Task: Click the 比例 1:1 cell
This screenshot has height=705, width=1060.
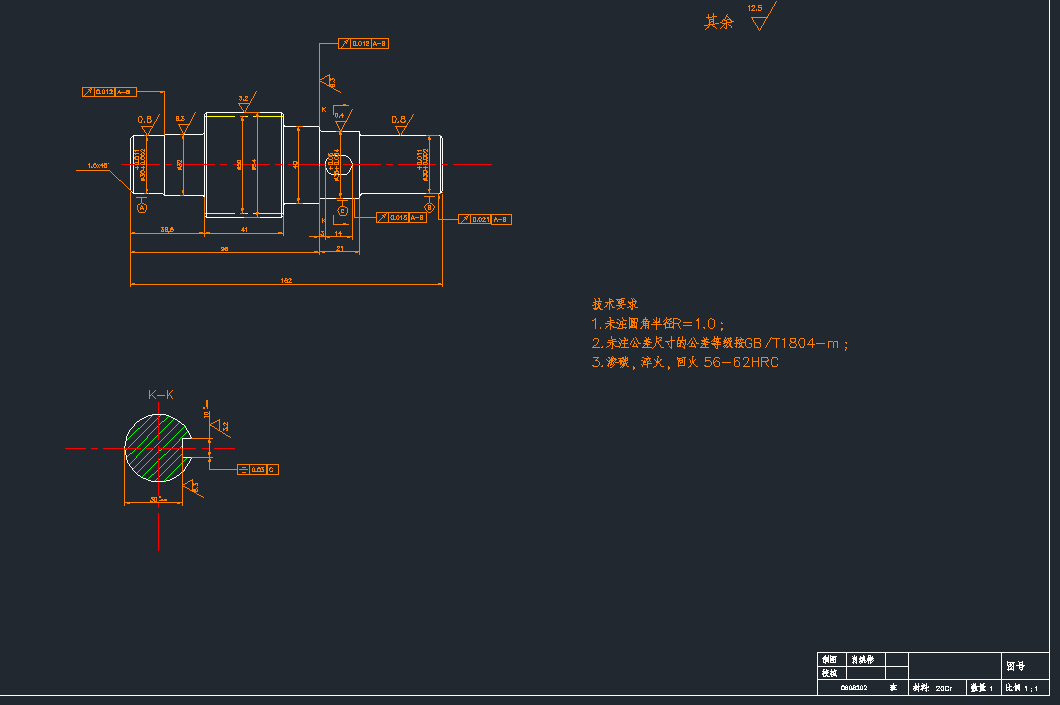Action: (x=1024, y=688)
